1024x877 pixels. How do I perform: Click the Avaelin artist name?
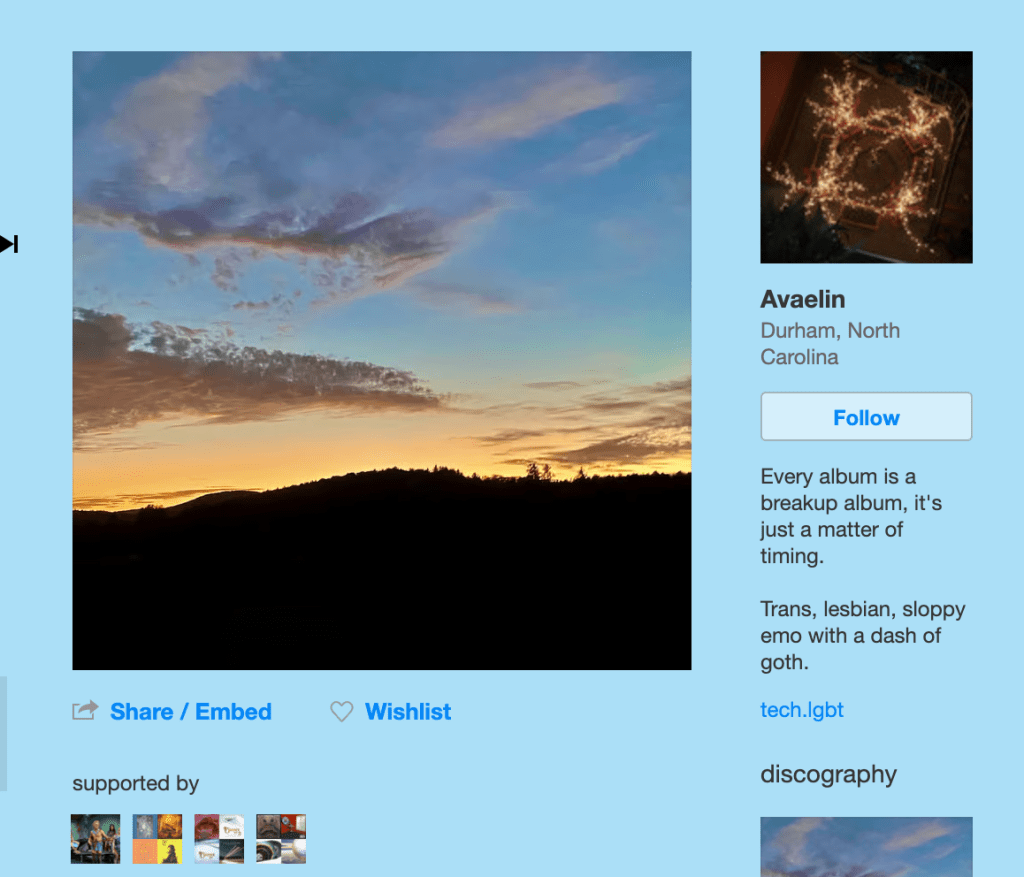[x=803, y=299]
